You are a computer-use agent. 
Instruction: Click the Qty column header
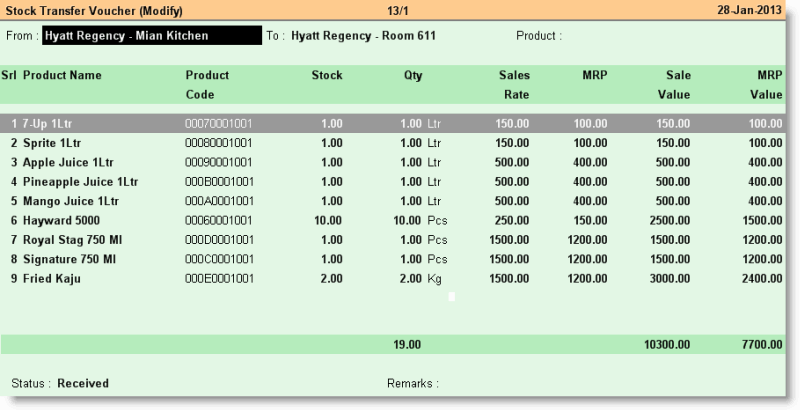coord(413,75)
